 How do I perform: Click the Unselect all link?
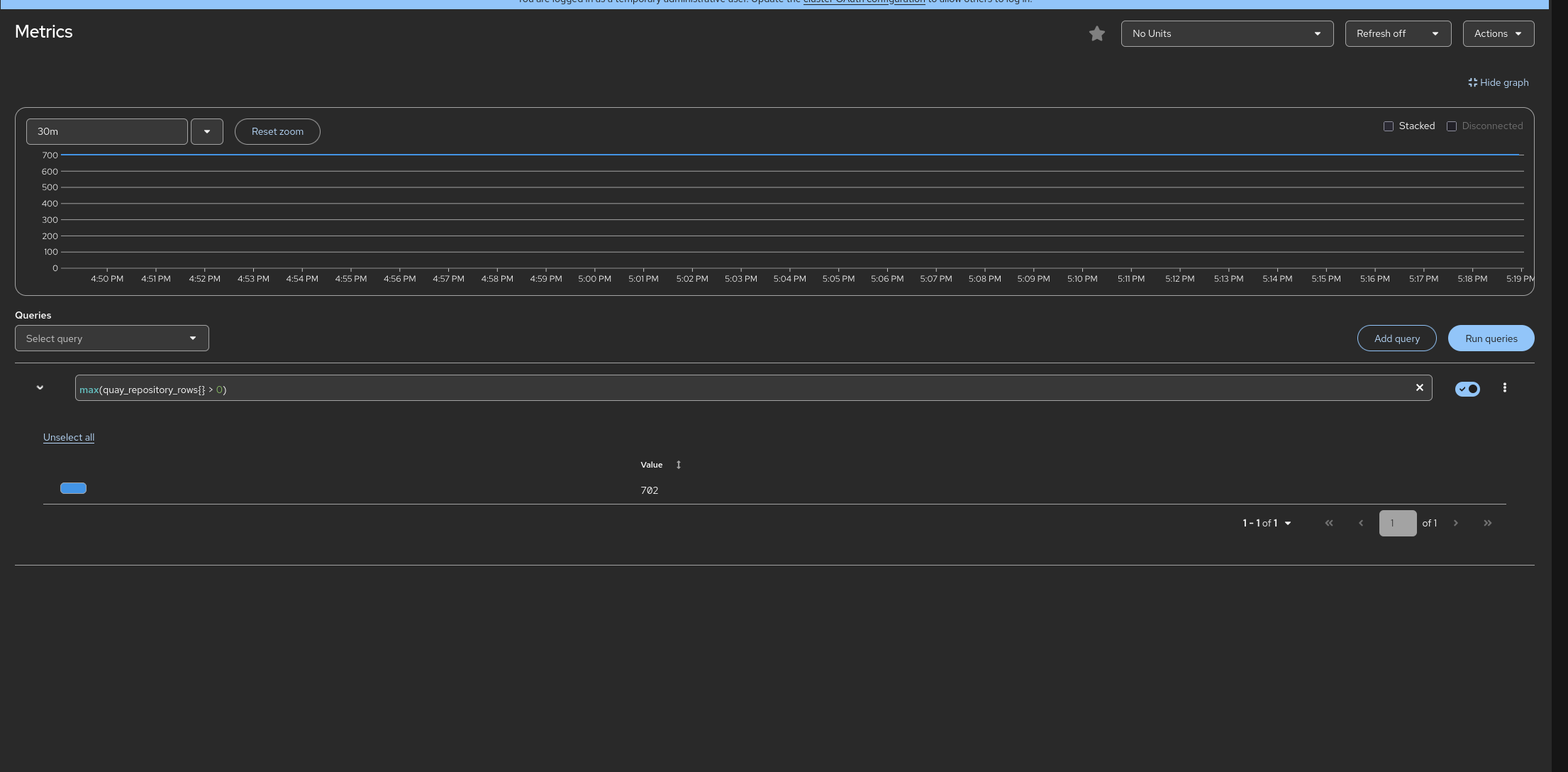tap(69, 437)
